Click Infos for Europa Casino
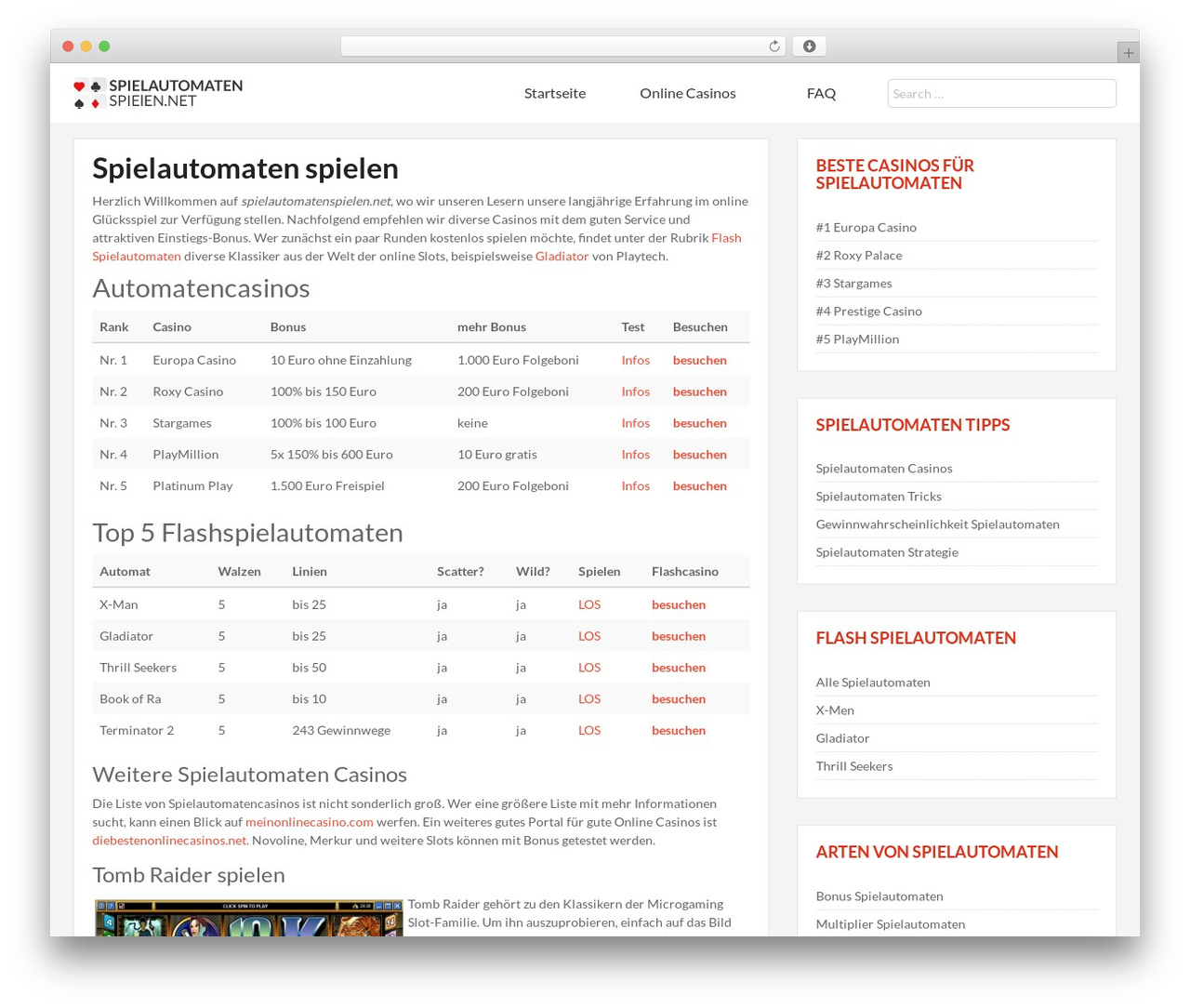 click(x=636, y=360)
